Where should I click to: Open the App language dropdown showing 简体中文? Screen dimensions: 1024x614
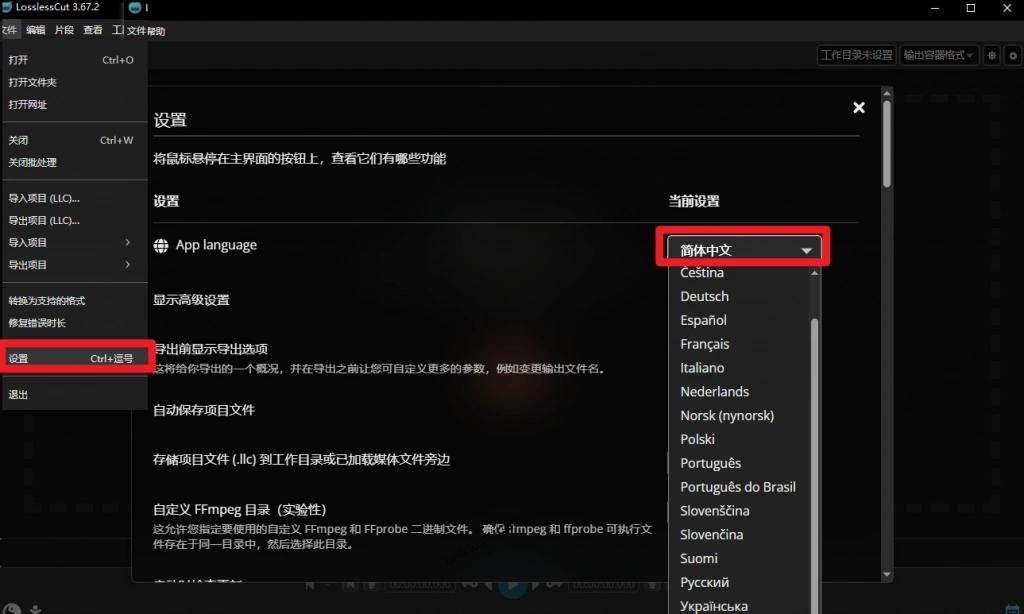(743, 247)
